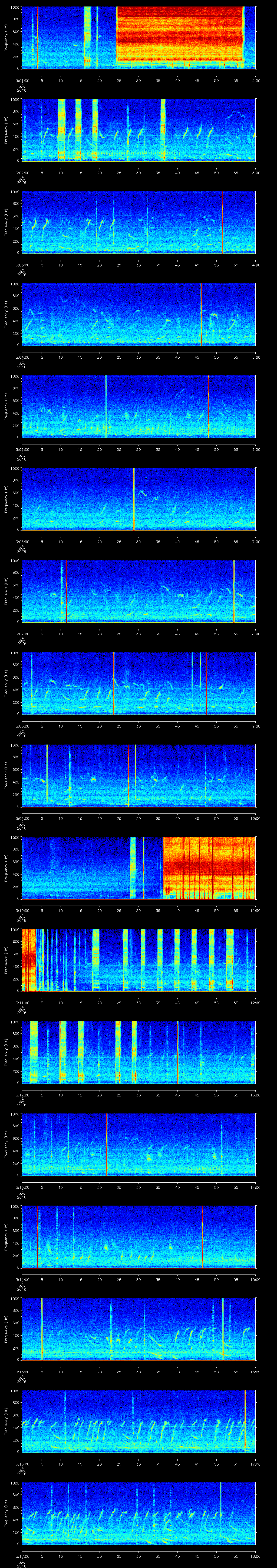Click the "3:03:00" time axis label

point(22,265)
